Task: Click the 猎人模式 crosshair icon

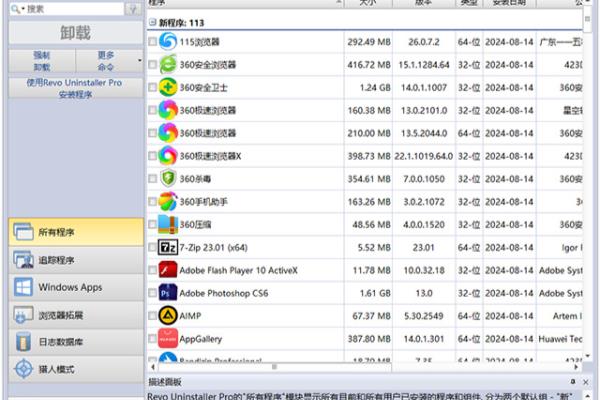Action: (x=23, y=369)
